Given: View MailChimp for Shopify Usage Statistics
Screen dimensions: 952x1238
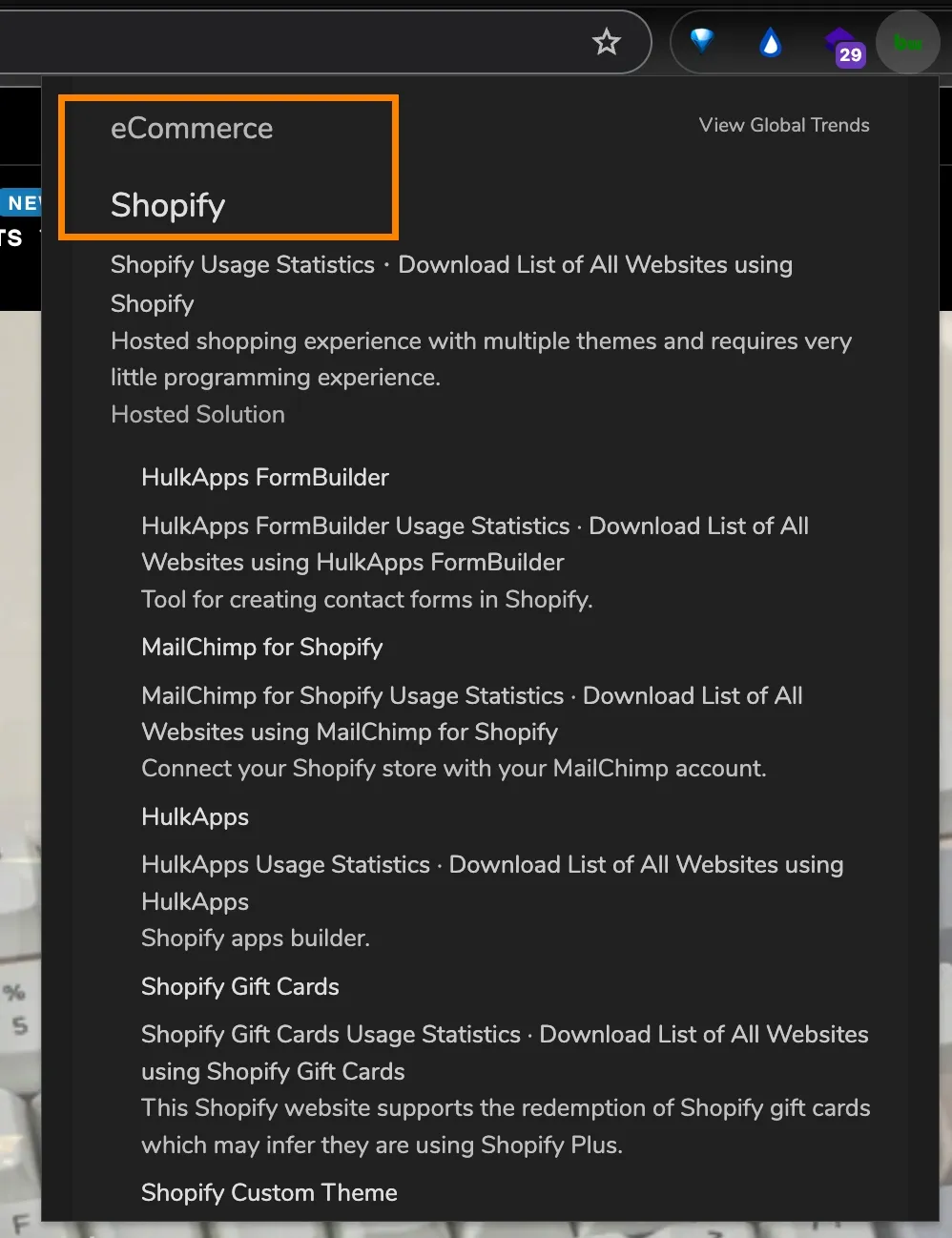Looking at the screenshot, I should (x=352, y=695).
